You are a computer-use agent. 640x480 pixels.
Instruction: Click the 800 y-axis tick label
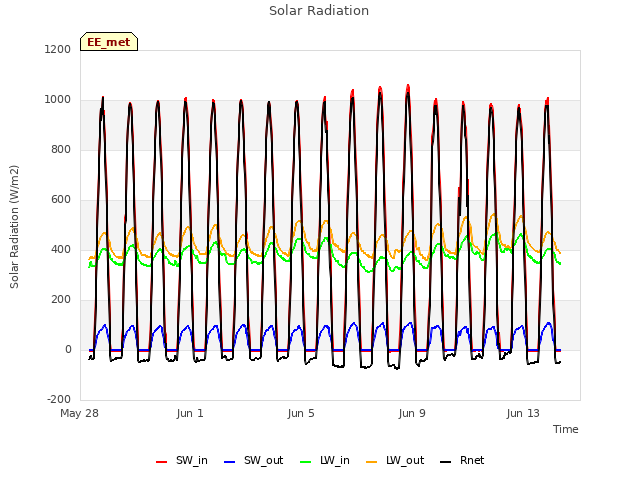coord(61,149)
